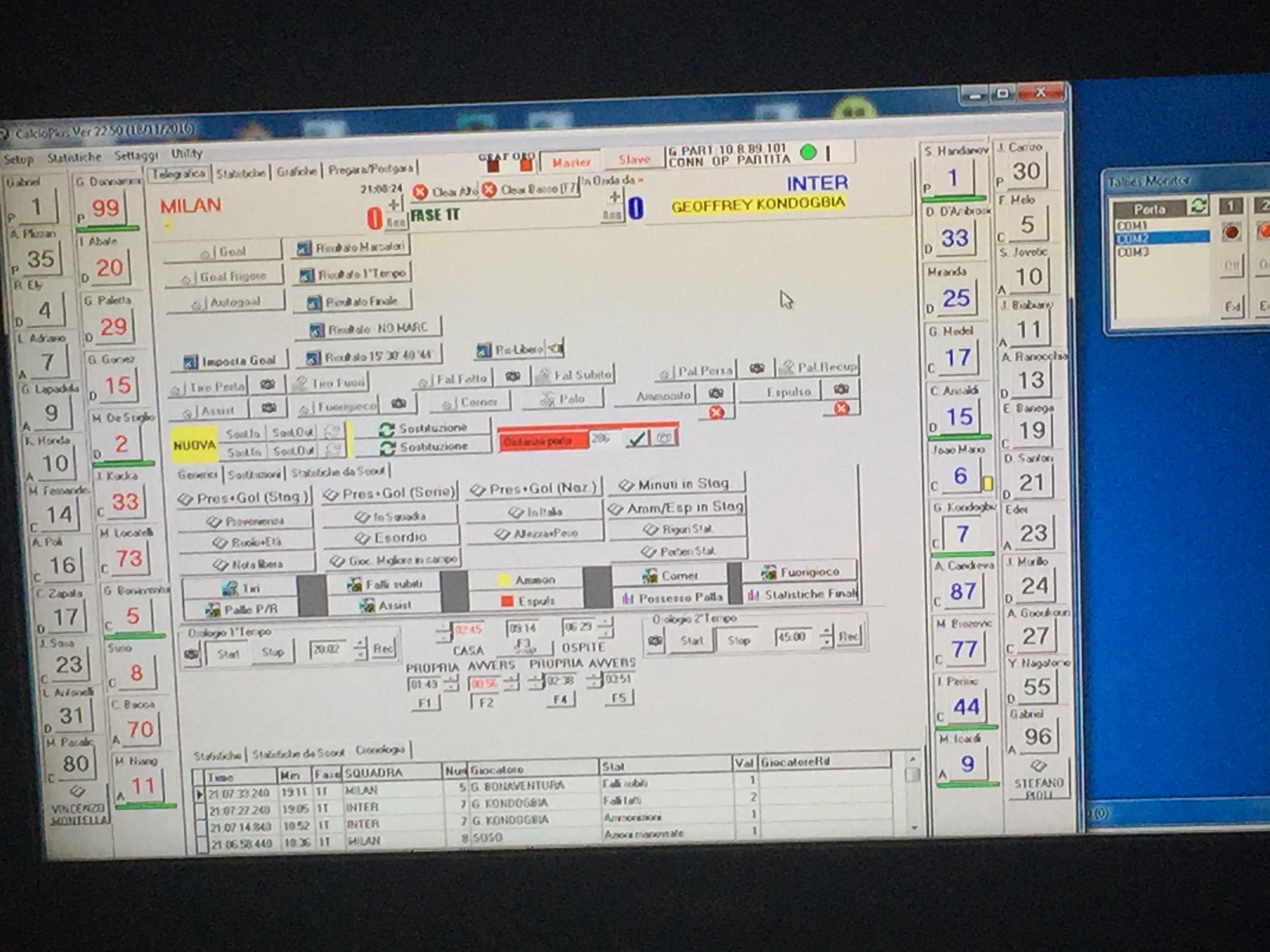The width and height of the screenshot is (1270, 952).
Task: Click red X under Espulso button
Action: 841,409
